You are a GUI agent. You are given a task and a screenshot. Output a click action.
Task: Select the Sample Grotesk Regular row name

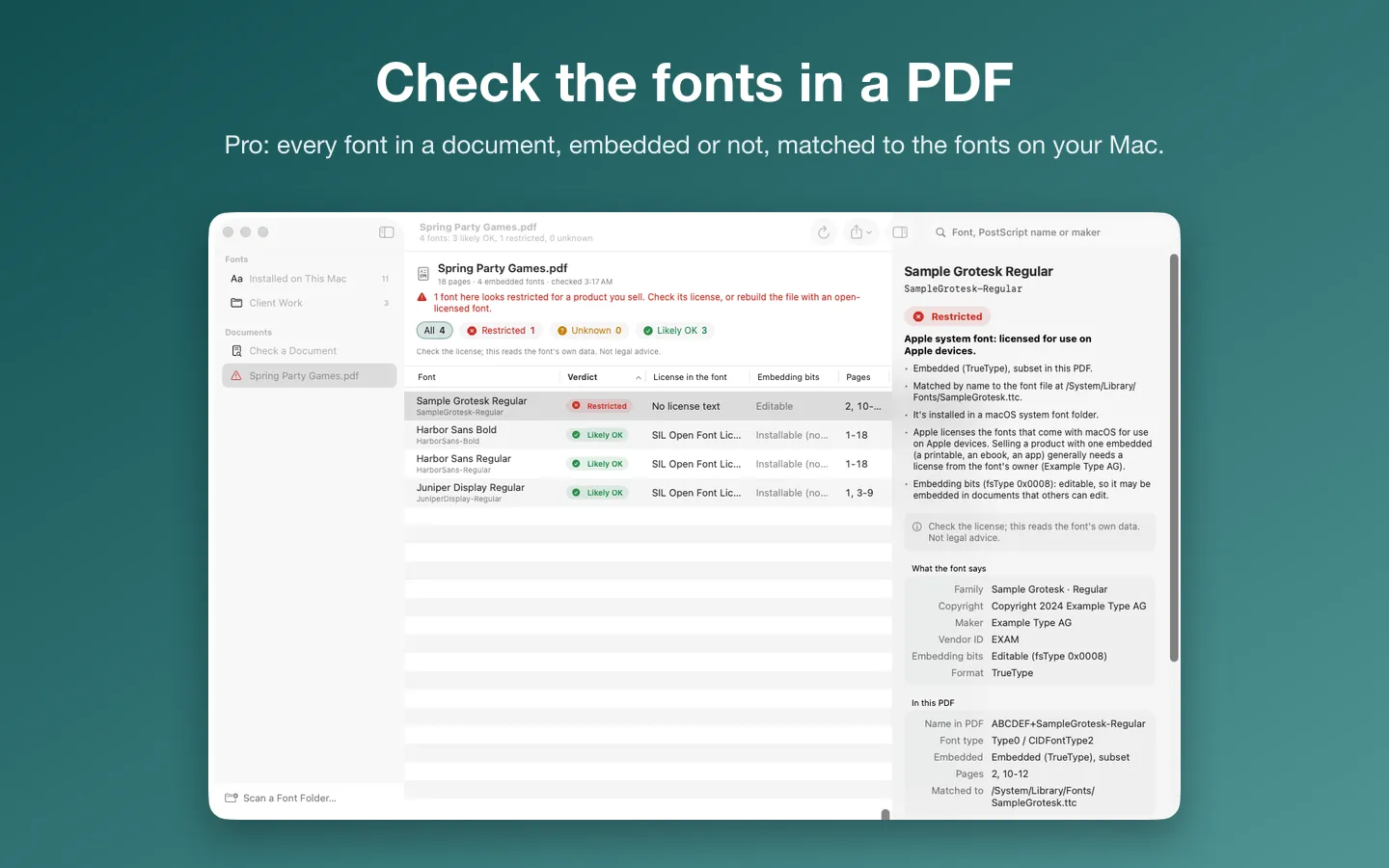tap(472, 401)
